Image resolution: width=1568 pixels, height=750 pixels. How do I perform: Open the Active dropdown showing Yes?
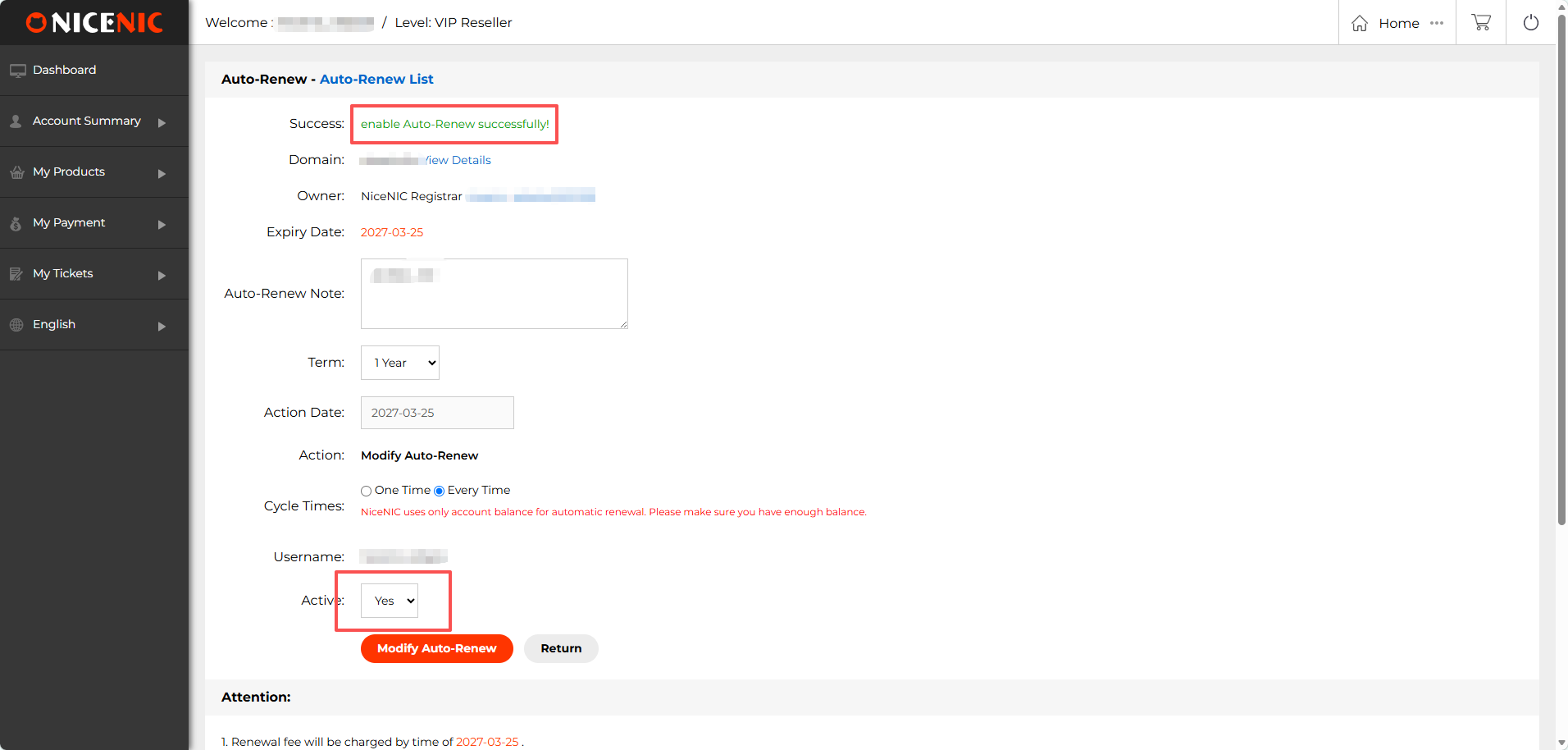click(x=390, y=601)
